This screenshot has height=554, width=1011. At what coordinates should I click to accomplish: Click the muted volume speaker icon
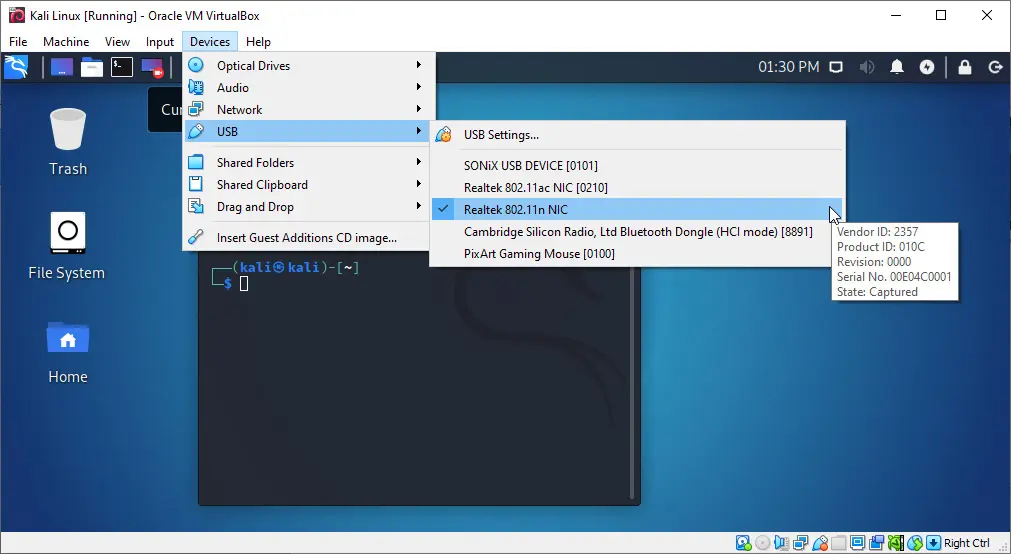pyautogui.click(x=867, y=67)
